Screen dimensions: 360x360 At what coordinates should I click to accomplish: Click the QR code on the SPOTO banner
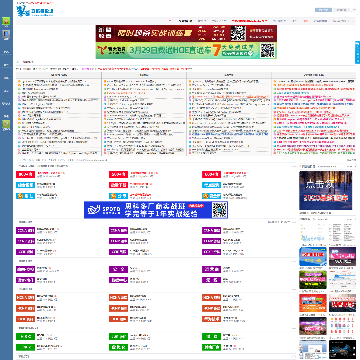coord(219,210)
